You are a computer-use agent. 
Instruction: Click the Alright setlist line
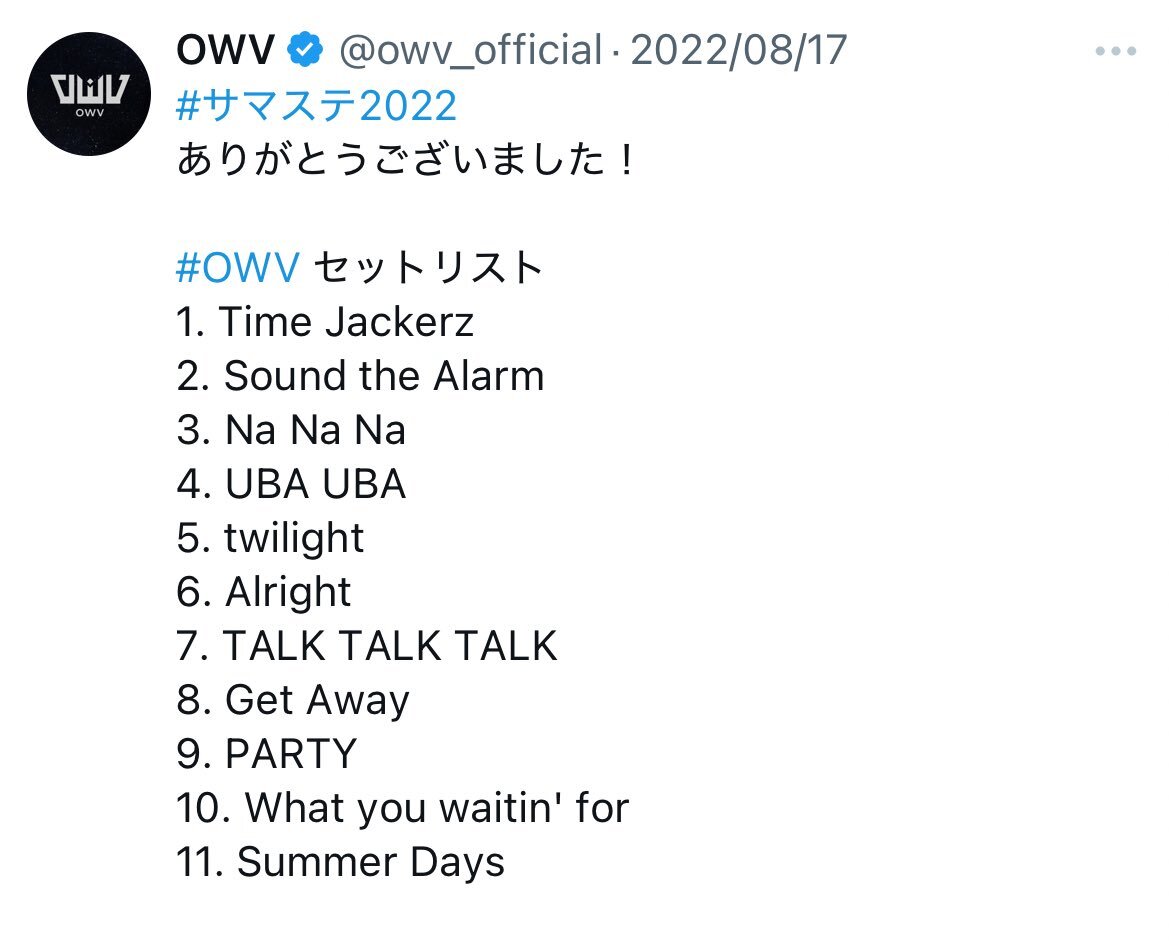[x=263, y=592]
